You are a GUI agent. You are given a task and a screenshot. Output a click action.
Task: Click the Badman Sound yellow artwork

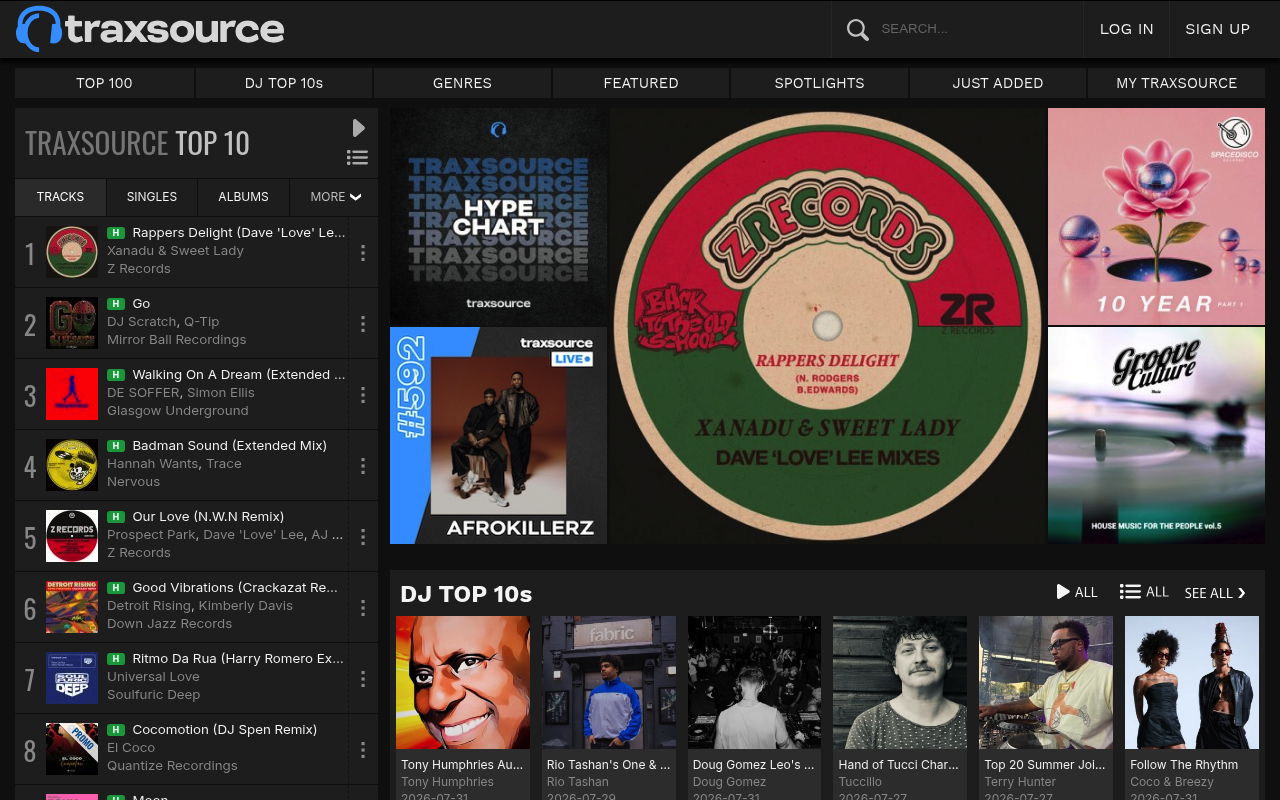(x=72, y=465)
